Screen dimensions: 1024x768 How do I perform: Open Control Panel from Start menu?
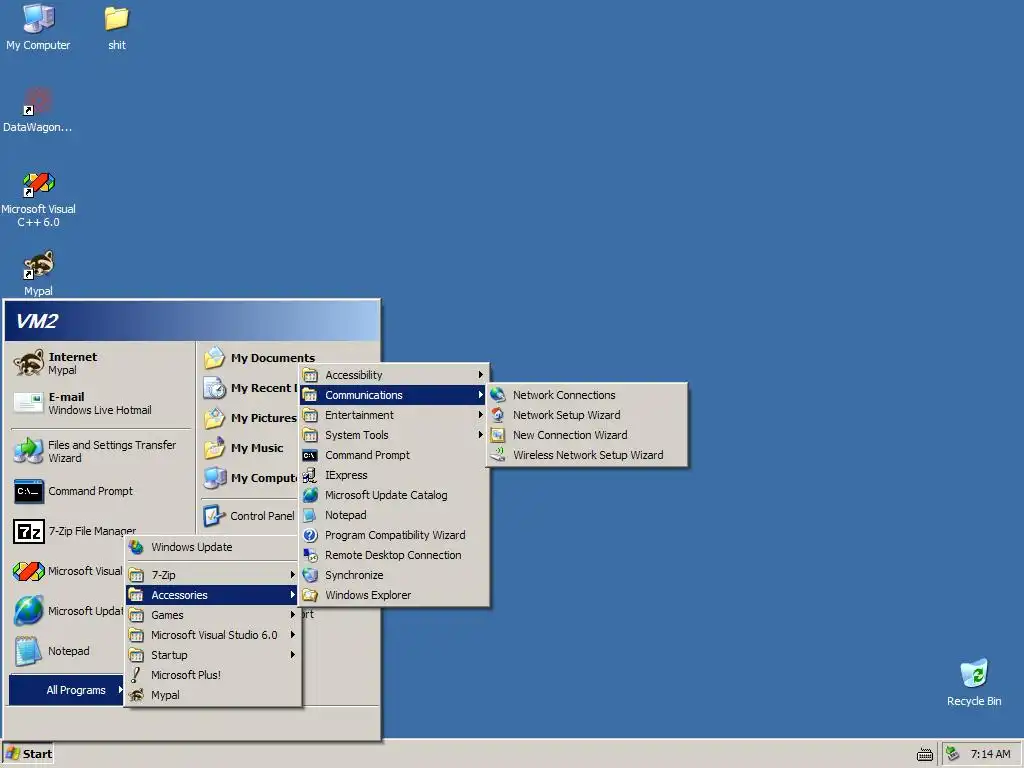(248, 516)
